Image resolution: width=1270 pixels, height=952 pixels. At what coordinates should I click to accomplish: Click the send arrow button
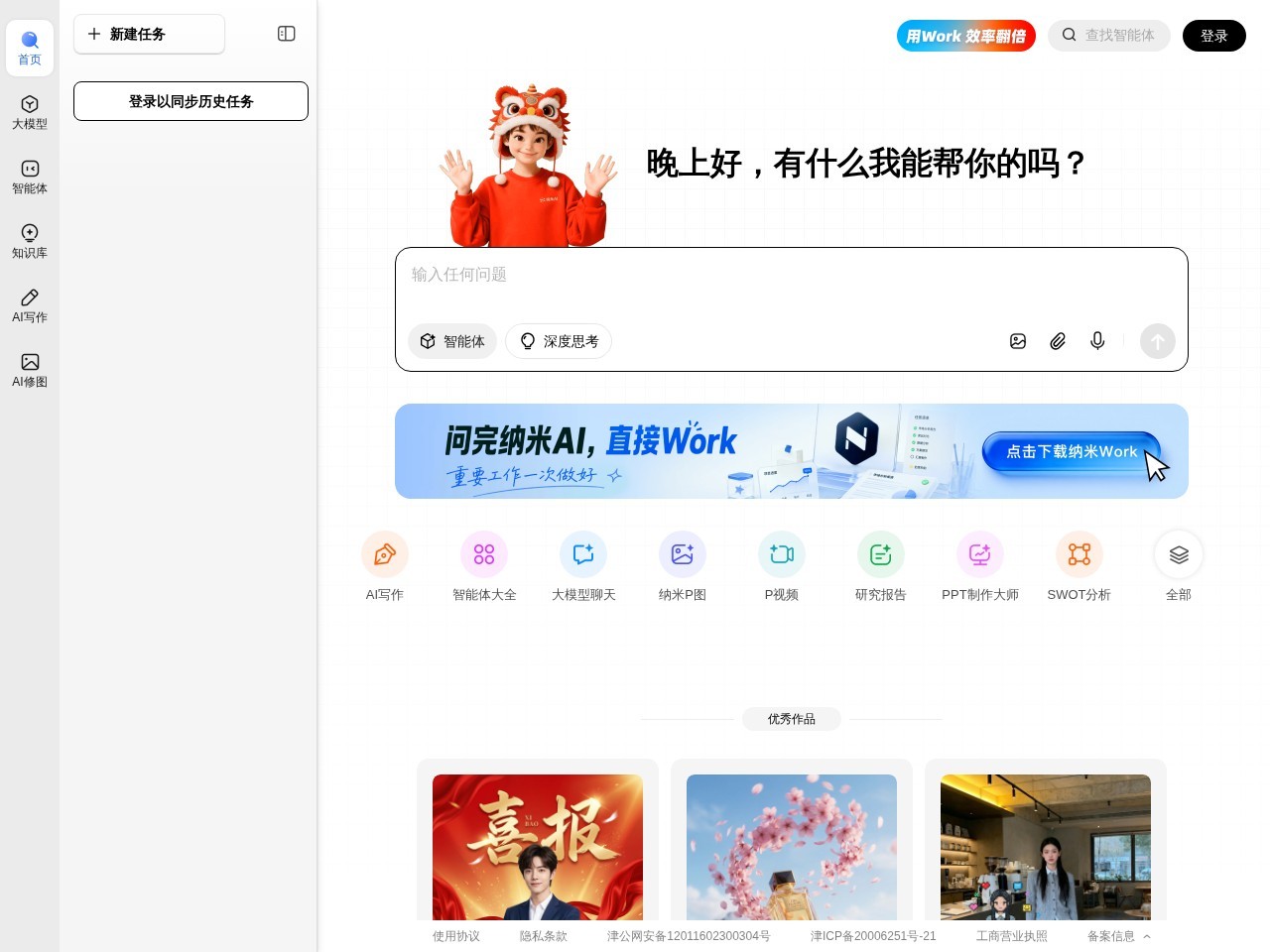pyautogui.click(x=1158, y=341)
